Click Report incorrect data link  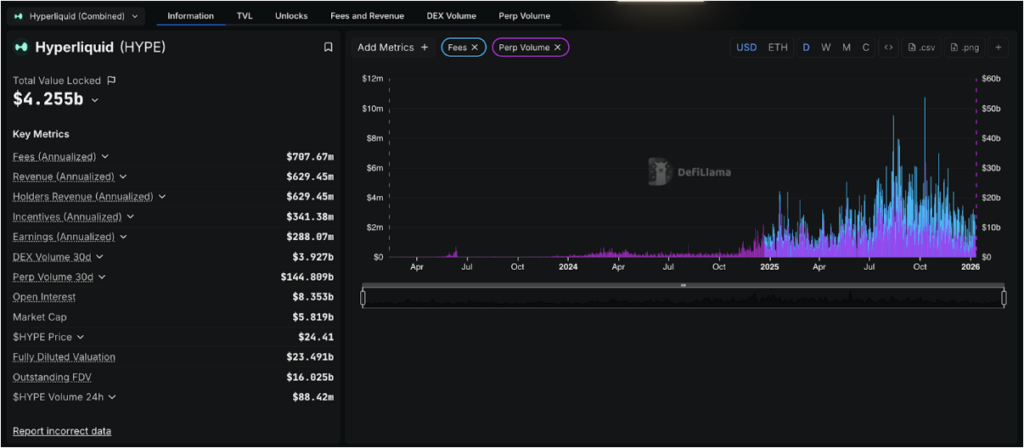62,431
